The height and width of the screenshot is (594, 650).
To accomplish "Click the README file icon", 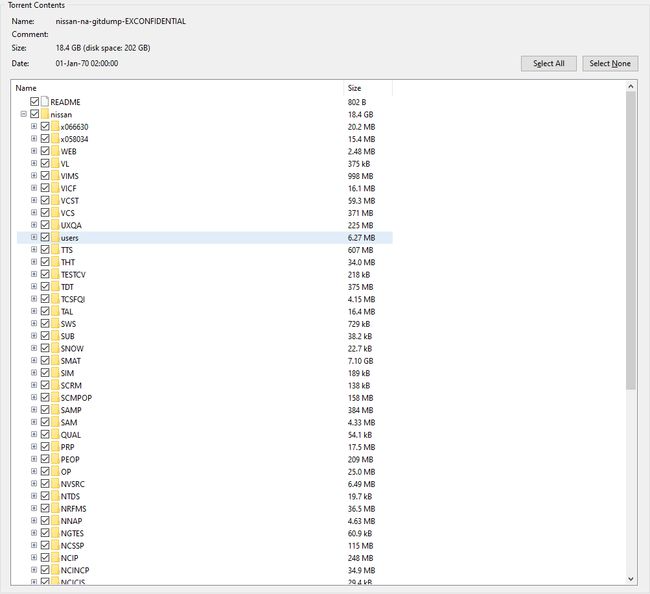I will [x=45, y=102].
